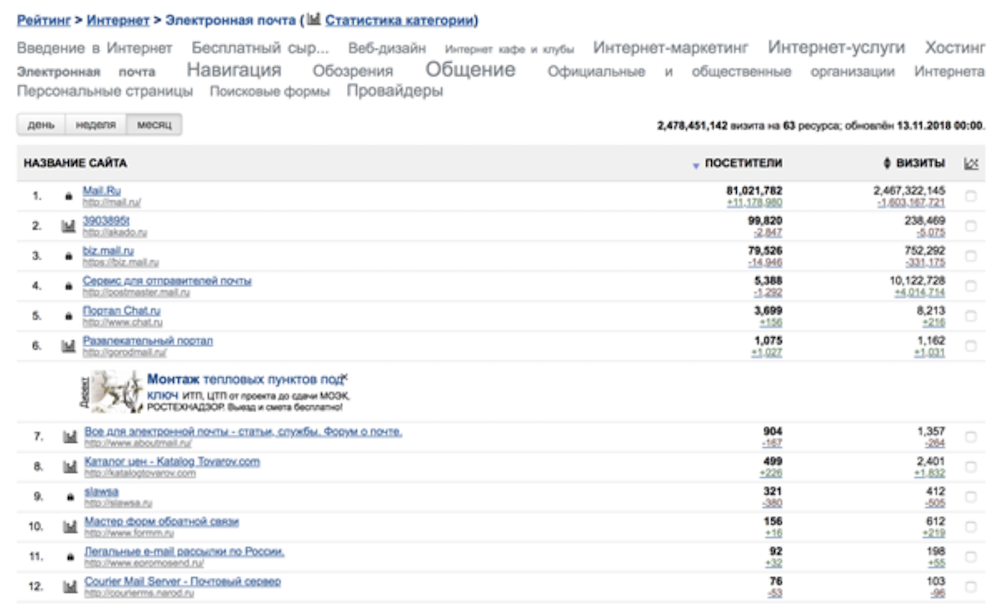Open Легальные e-mail рассылки по России link
1000x614 pixels.
coord(184,552)
